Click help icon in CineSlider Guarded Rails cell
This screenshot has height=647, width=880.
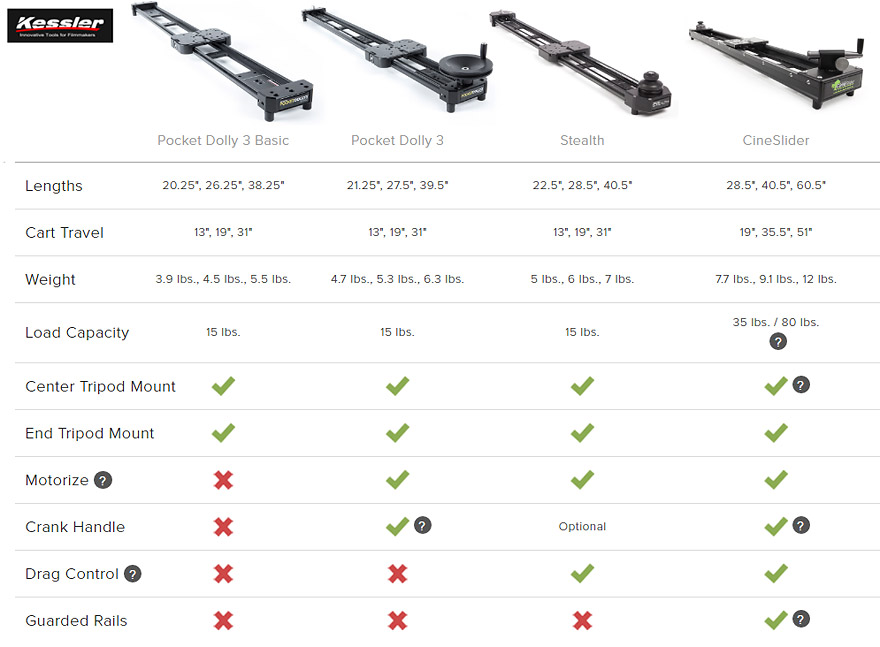pyautogui.click(x=801, y=619)
